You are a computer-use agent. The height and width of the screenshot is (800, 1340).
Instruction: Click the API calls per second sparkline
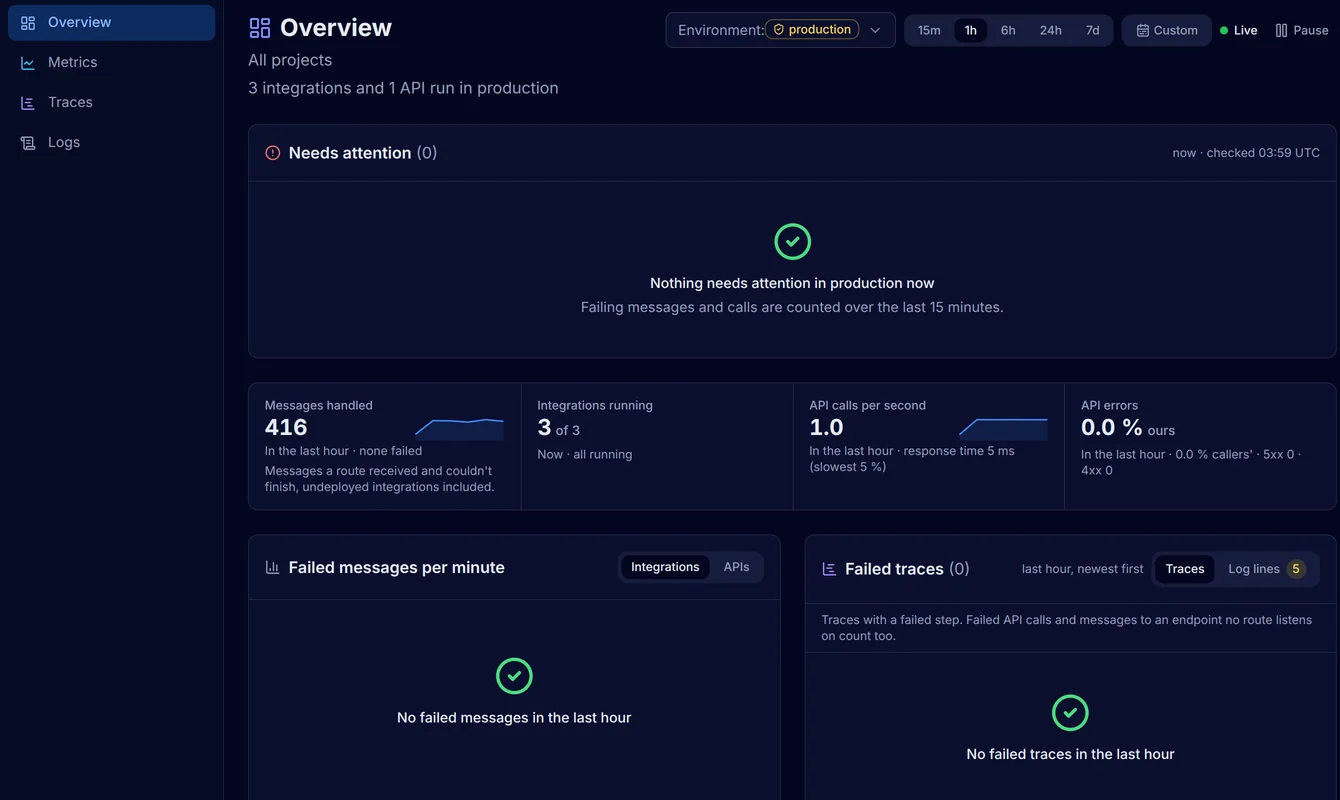click(1003, 429)
